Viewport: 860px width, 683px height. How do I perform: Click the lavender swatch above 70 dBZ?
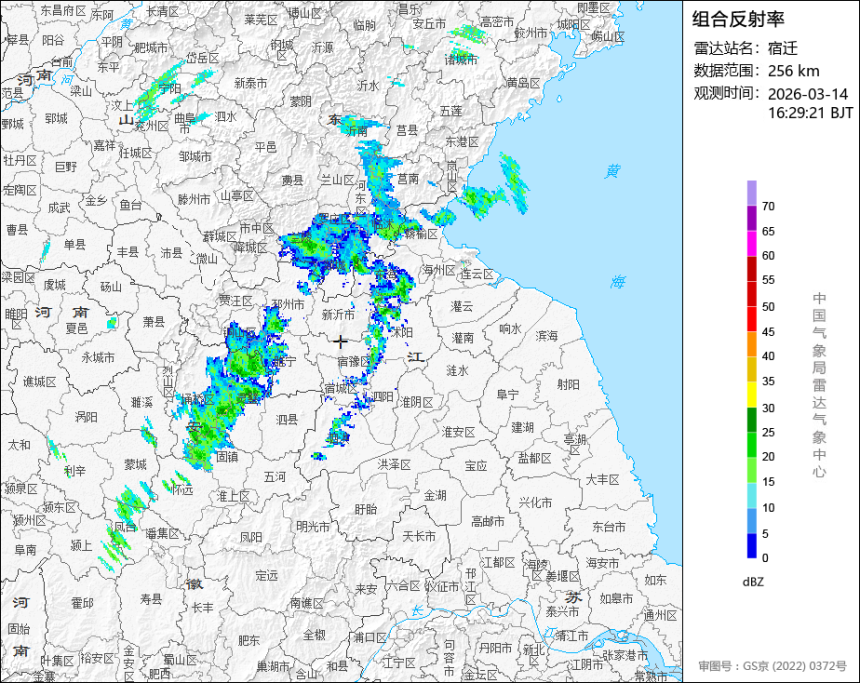(751, 193)
